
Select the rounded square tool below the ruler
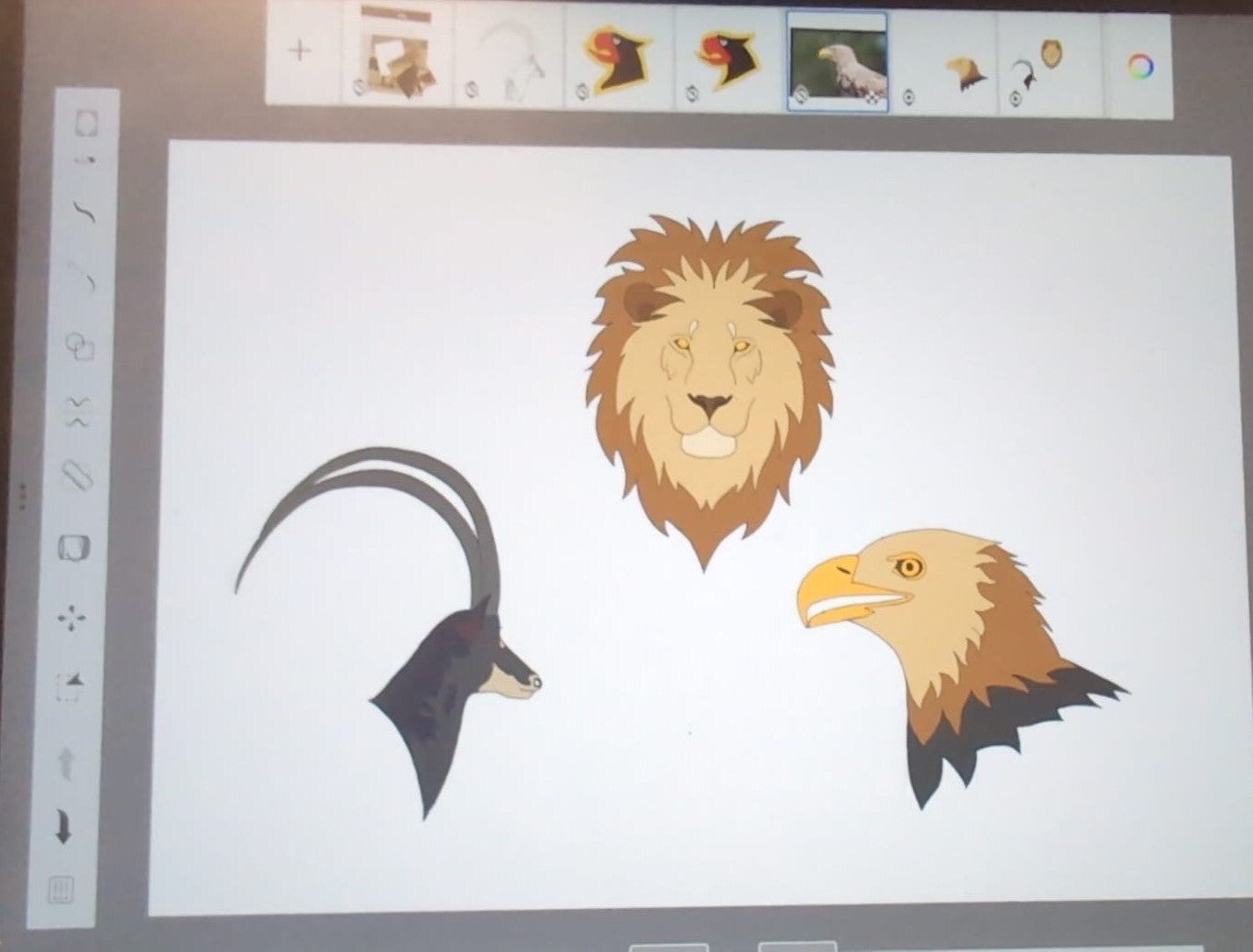point(74,548)
